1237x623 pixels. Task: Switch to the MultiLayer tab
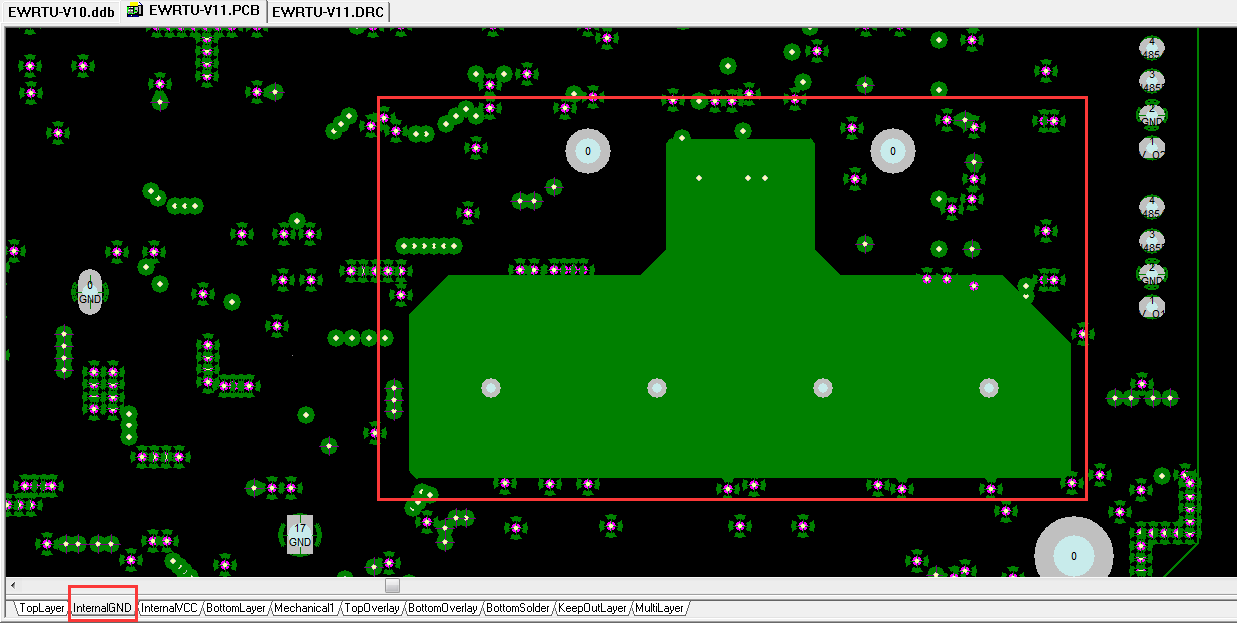(659, 608)
